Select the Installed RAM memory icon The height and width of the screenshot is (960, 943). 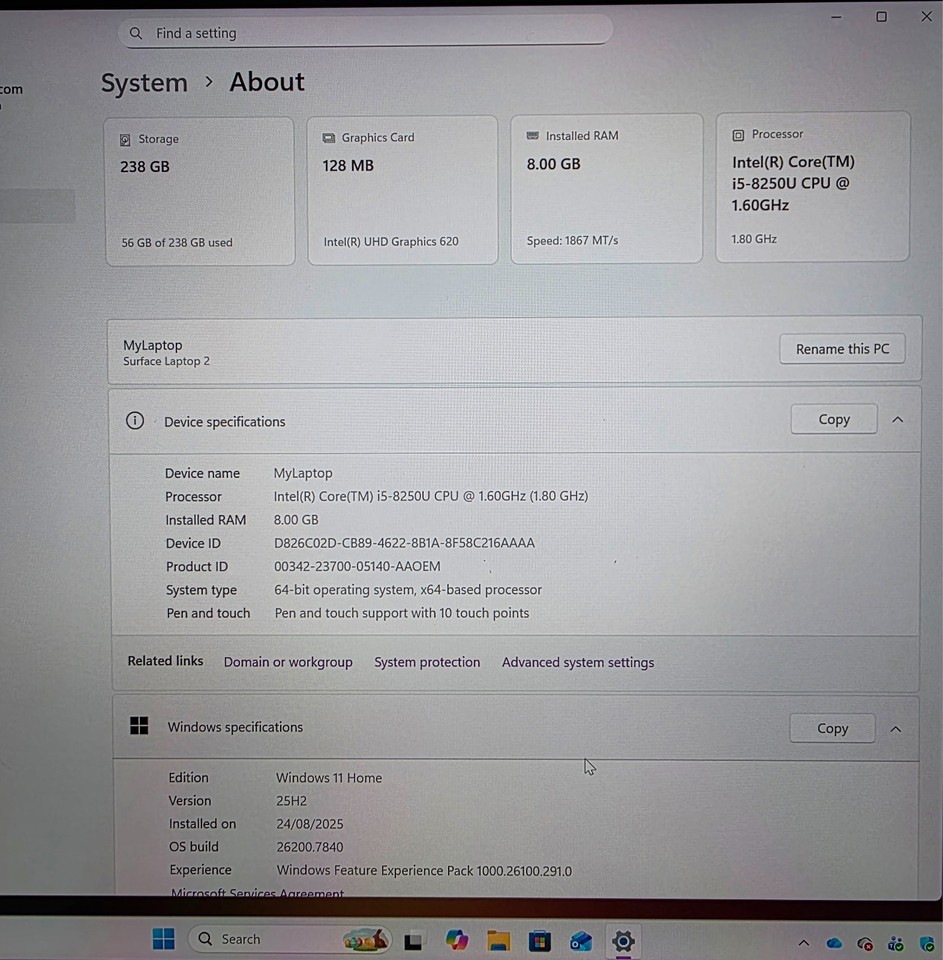point(533,136)
